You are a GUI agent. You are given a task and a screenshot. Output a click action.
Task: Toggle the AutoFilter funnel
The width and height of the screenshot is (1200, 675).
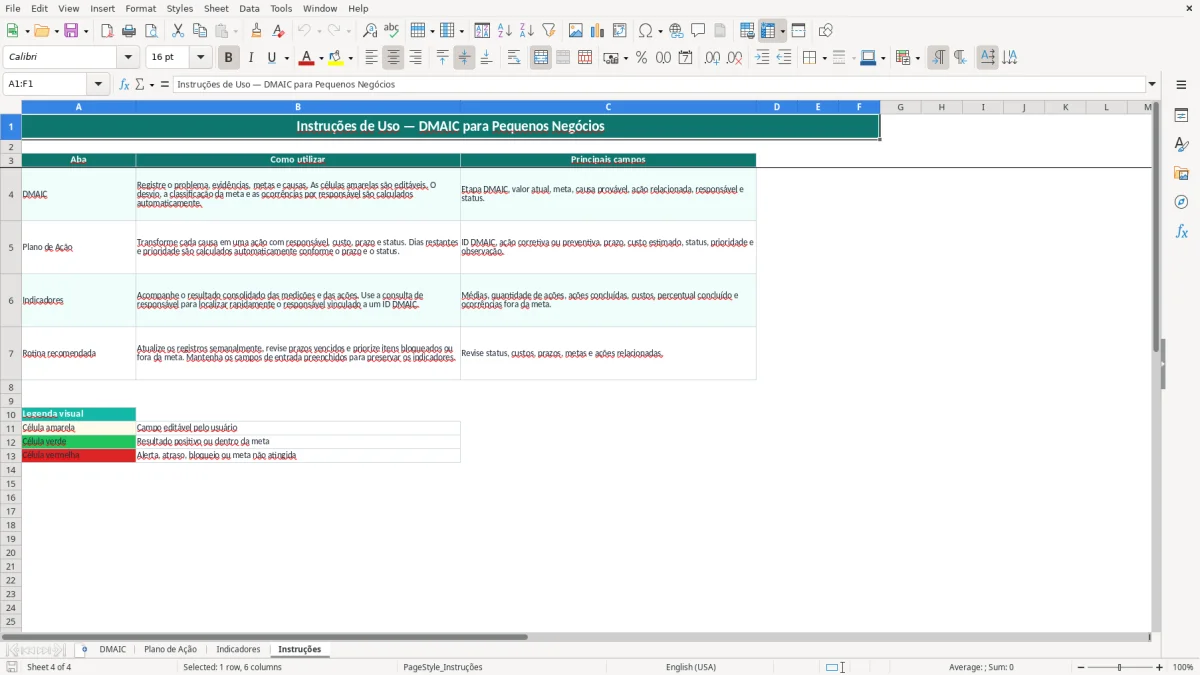(x=548, y=31)
